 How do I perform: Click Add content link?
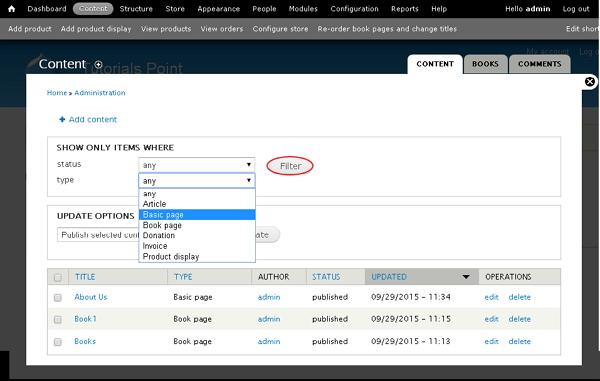click(x=93, y=119)
